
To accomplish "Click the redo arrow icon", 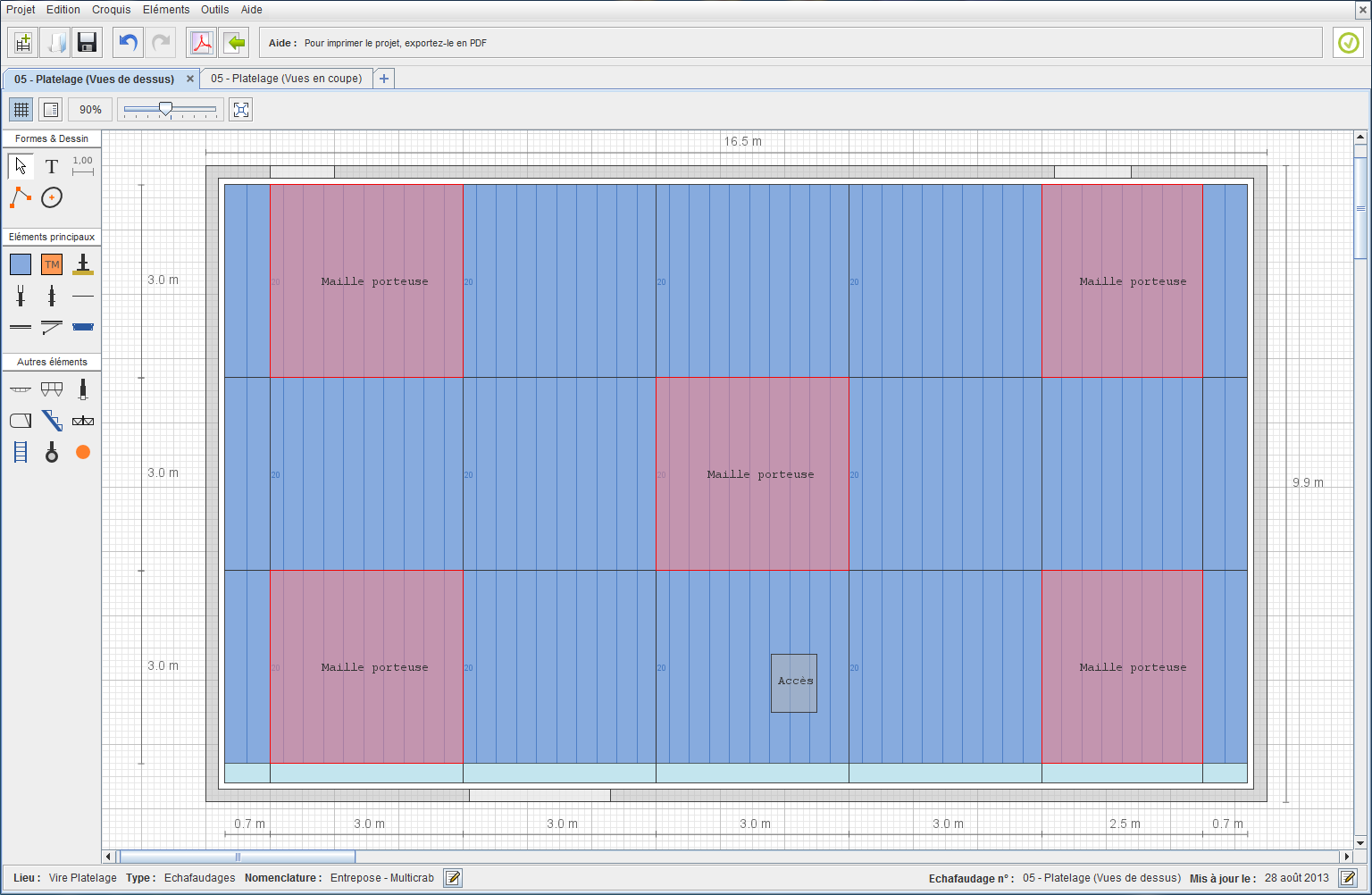I will click(160, 43).
